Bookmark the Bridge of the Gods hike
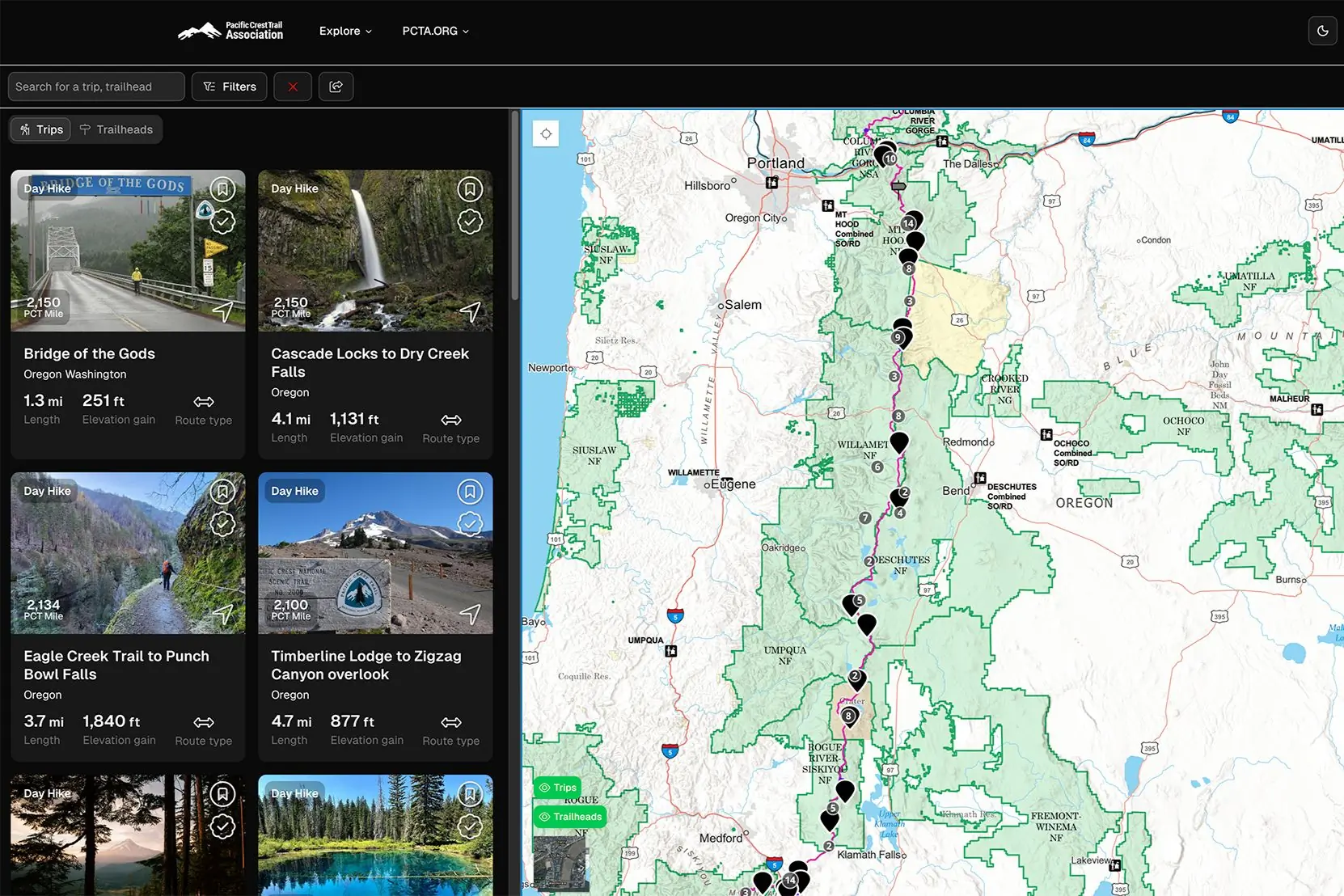Screen dimensions: 1344x896 222,188
